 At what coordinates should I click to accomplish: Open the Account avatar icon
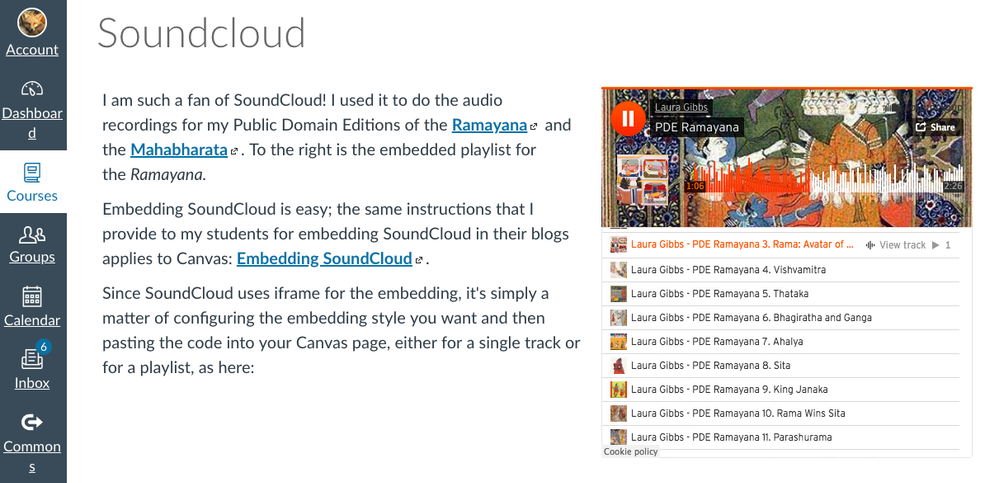(x=32, y=22)
